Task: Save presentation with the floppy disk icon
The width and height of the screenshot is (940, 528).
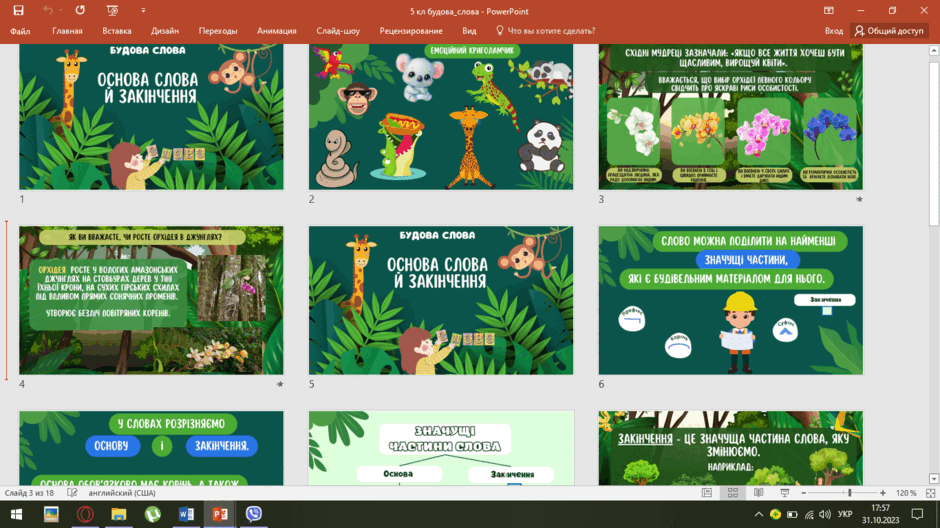Action: pos(19,10)
